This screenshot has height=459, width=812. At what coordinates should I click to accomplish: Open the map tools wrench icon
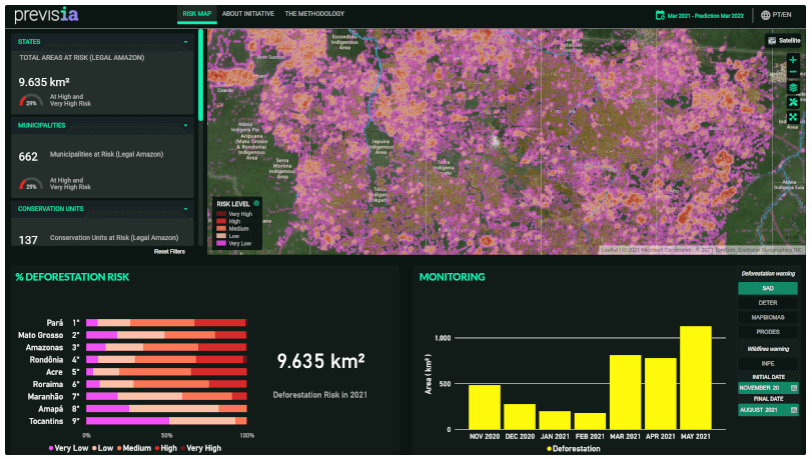pos(793,103)
